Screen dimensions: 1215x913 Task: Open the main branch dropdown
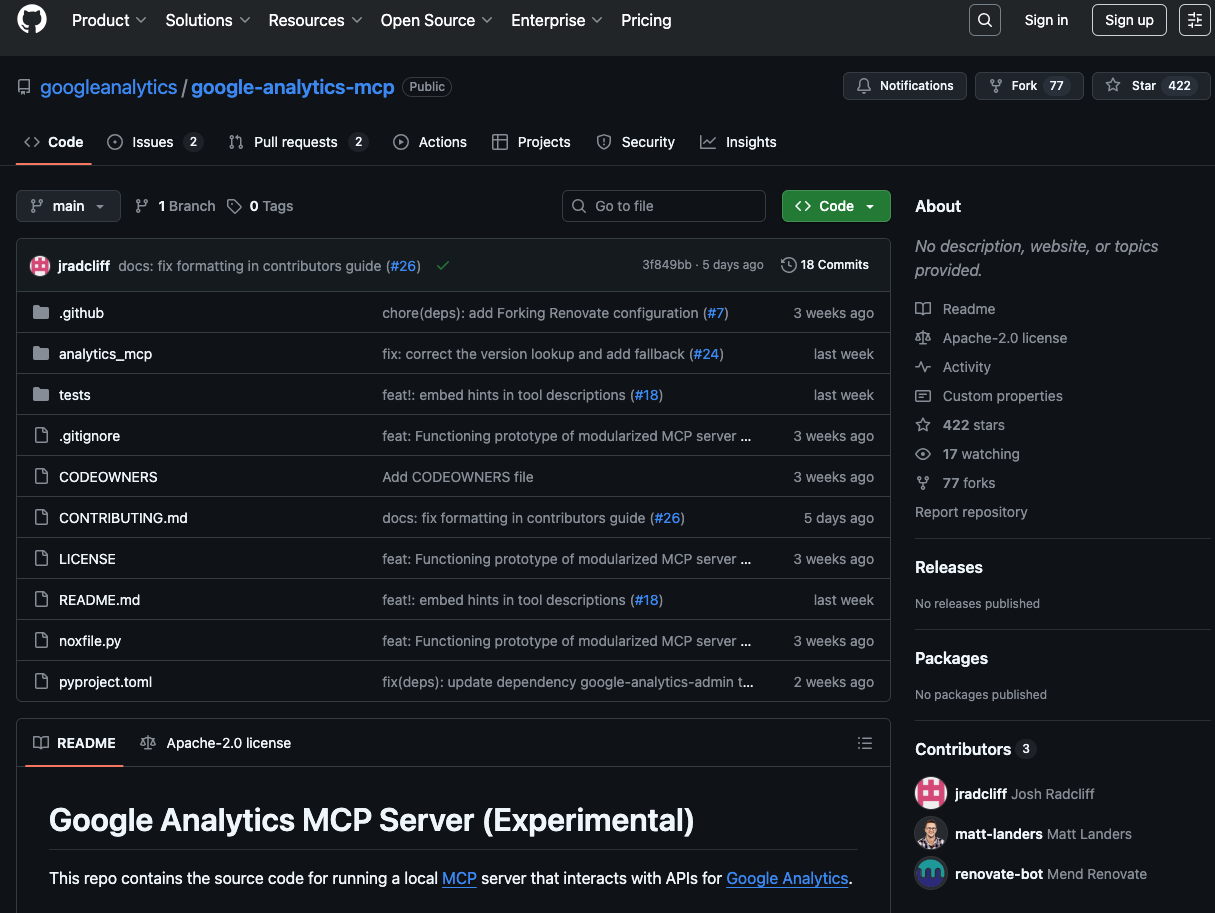coord(68,206)
